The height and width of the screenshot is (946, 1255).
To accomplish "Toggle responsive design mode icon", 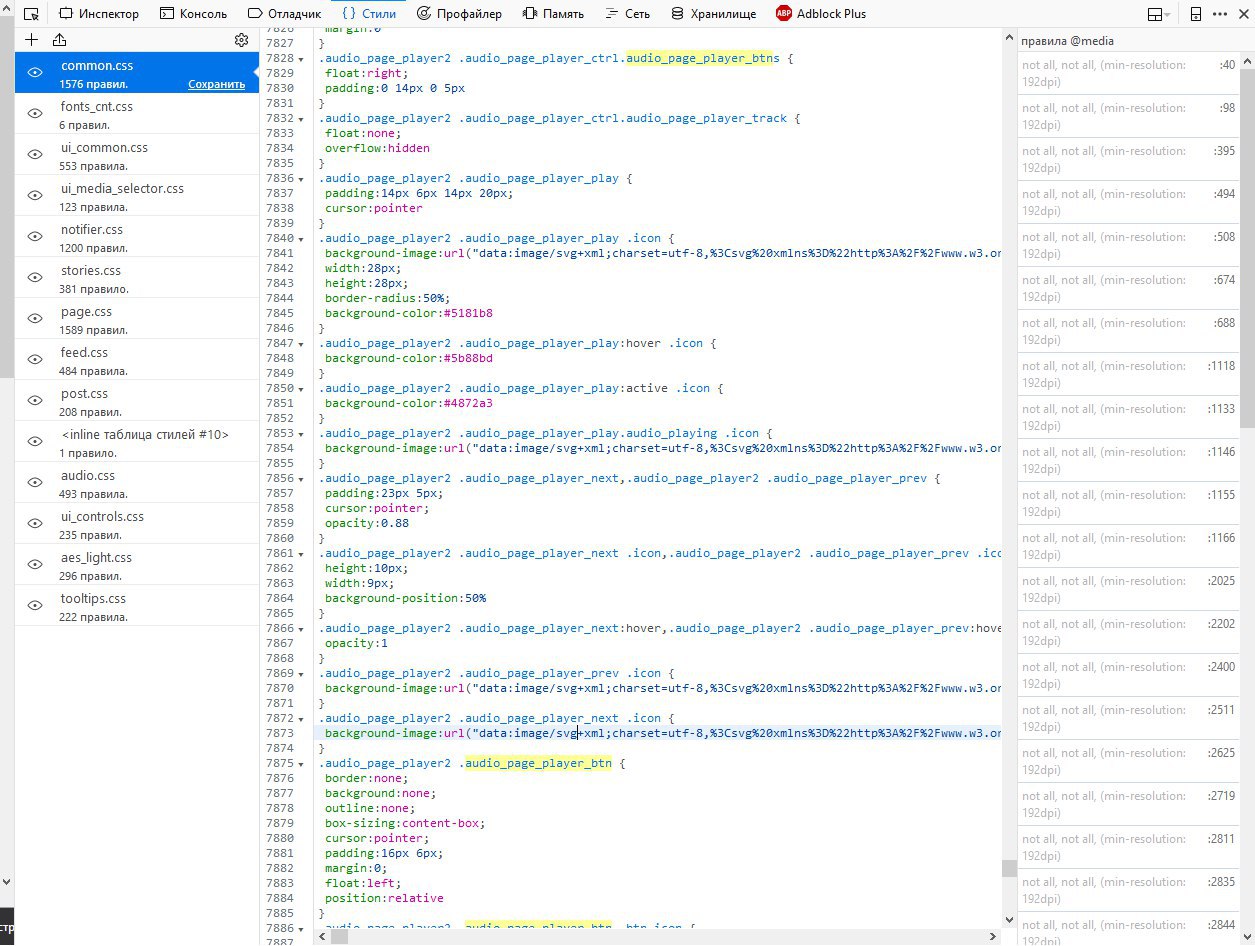I will [1195, 14].
